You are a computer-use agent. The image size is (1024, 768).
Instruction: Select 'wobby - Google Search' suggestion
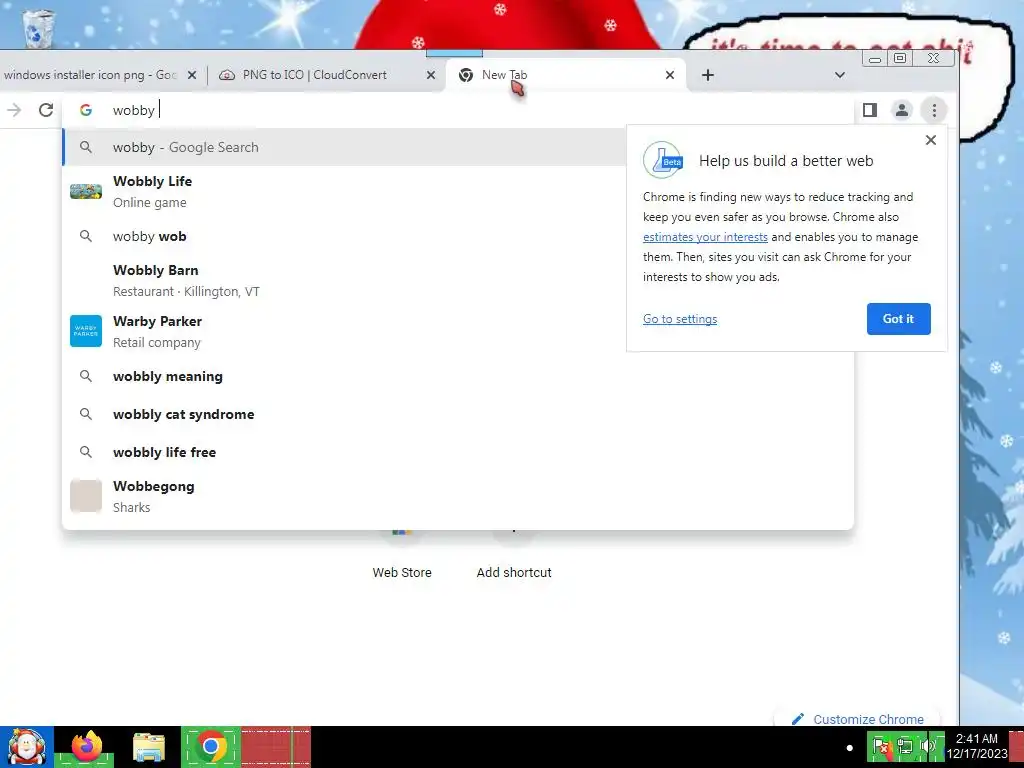(x=345, y=147)
